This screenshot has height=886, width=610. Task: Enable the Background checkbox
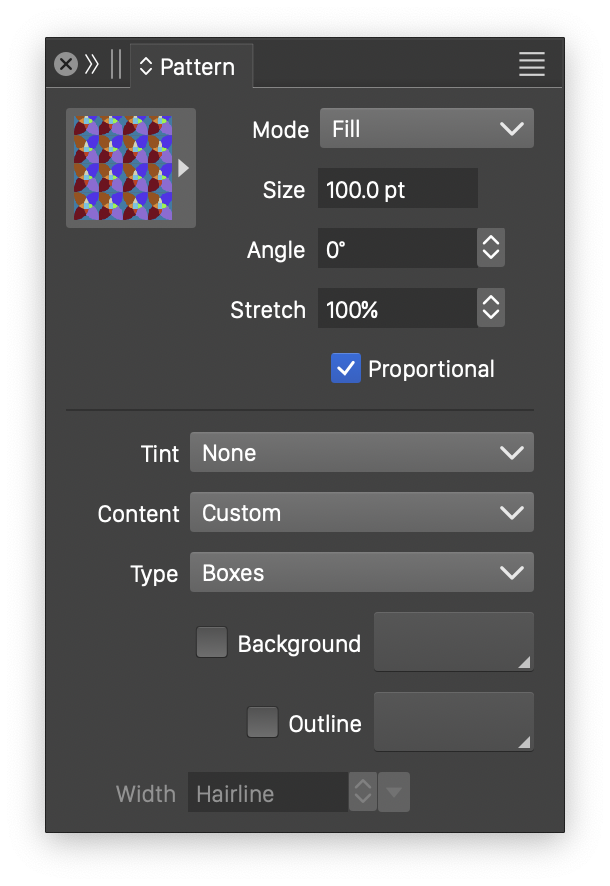[x=212, y=642]
